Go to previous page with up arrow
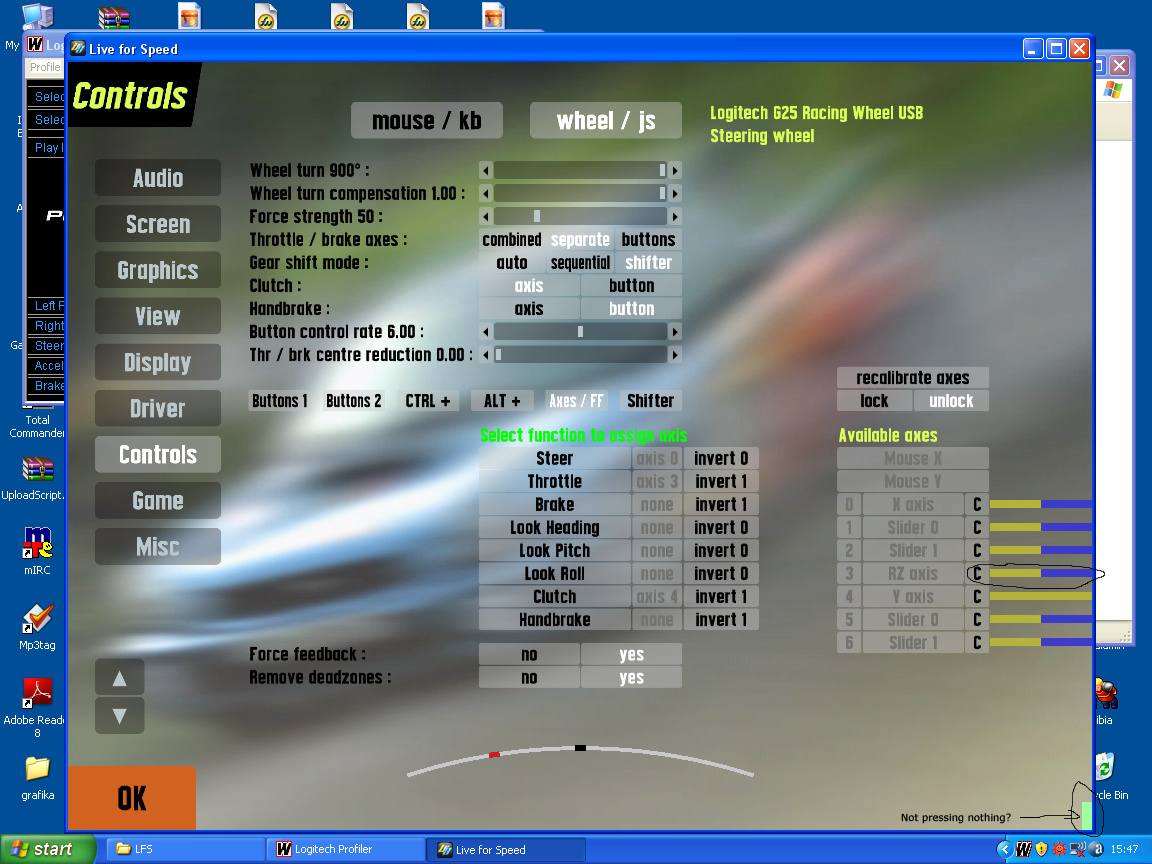The width and height of the screenshot is (1152, 864). coord(119,677)
